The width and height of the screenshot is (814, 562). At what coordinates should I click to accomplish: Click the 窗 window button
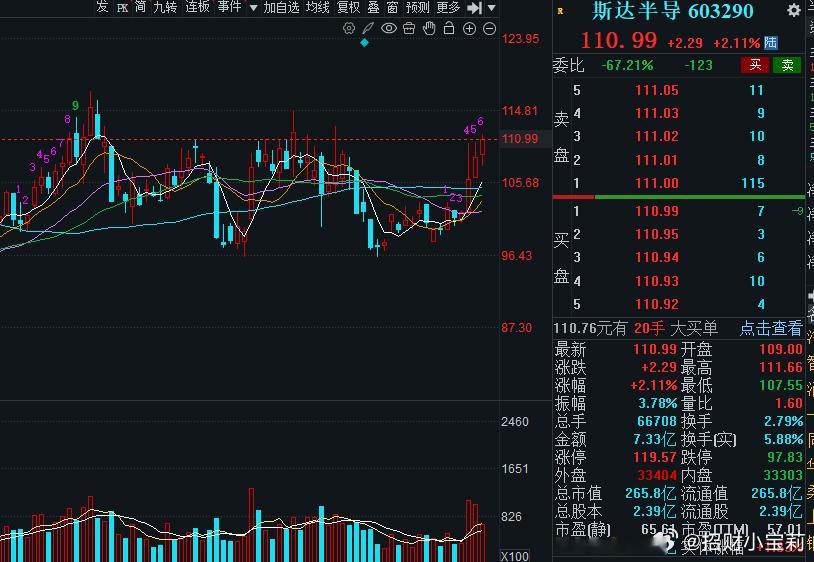[393, 7]
